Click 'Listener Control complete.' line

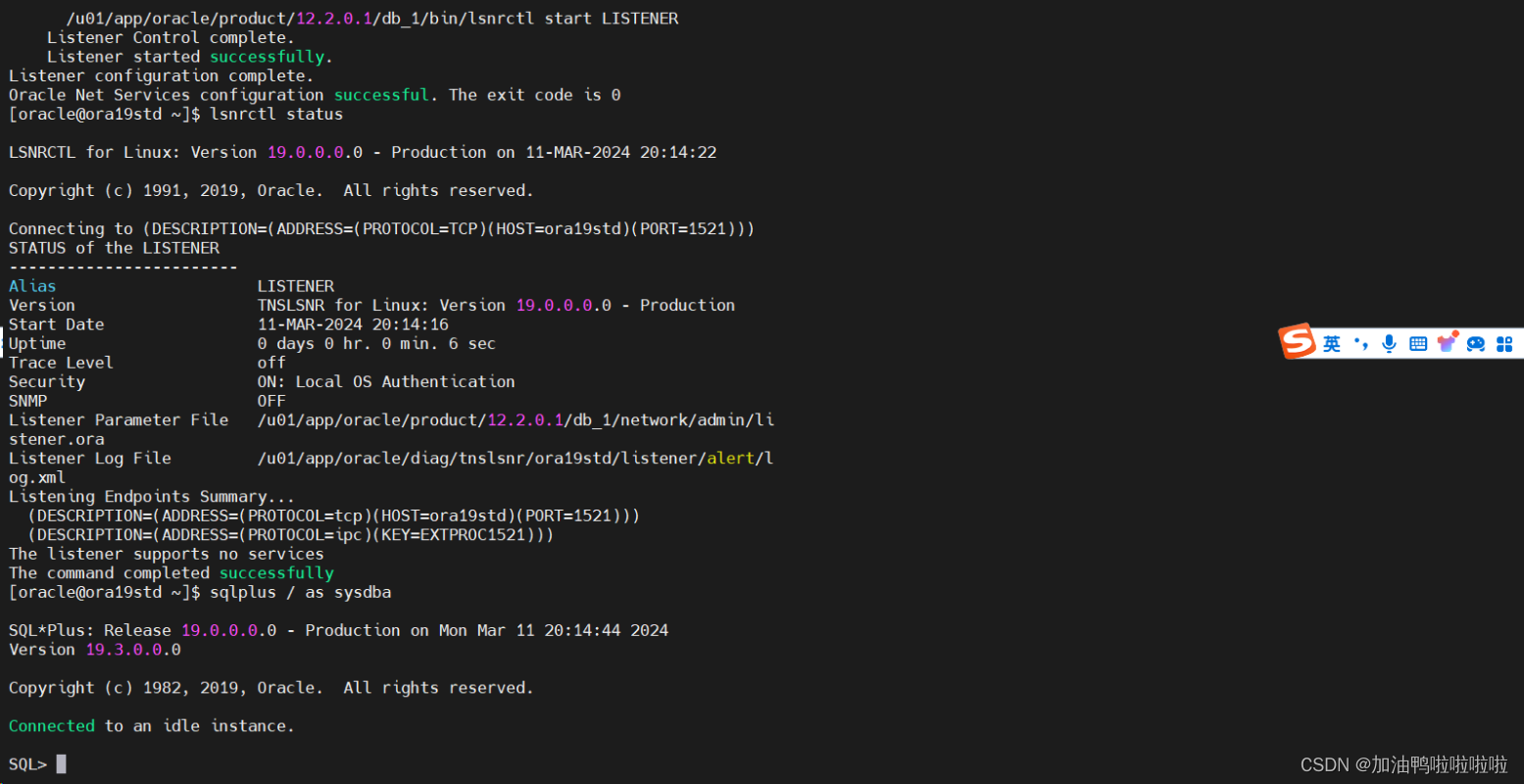(171, 37)
